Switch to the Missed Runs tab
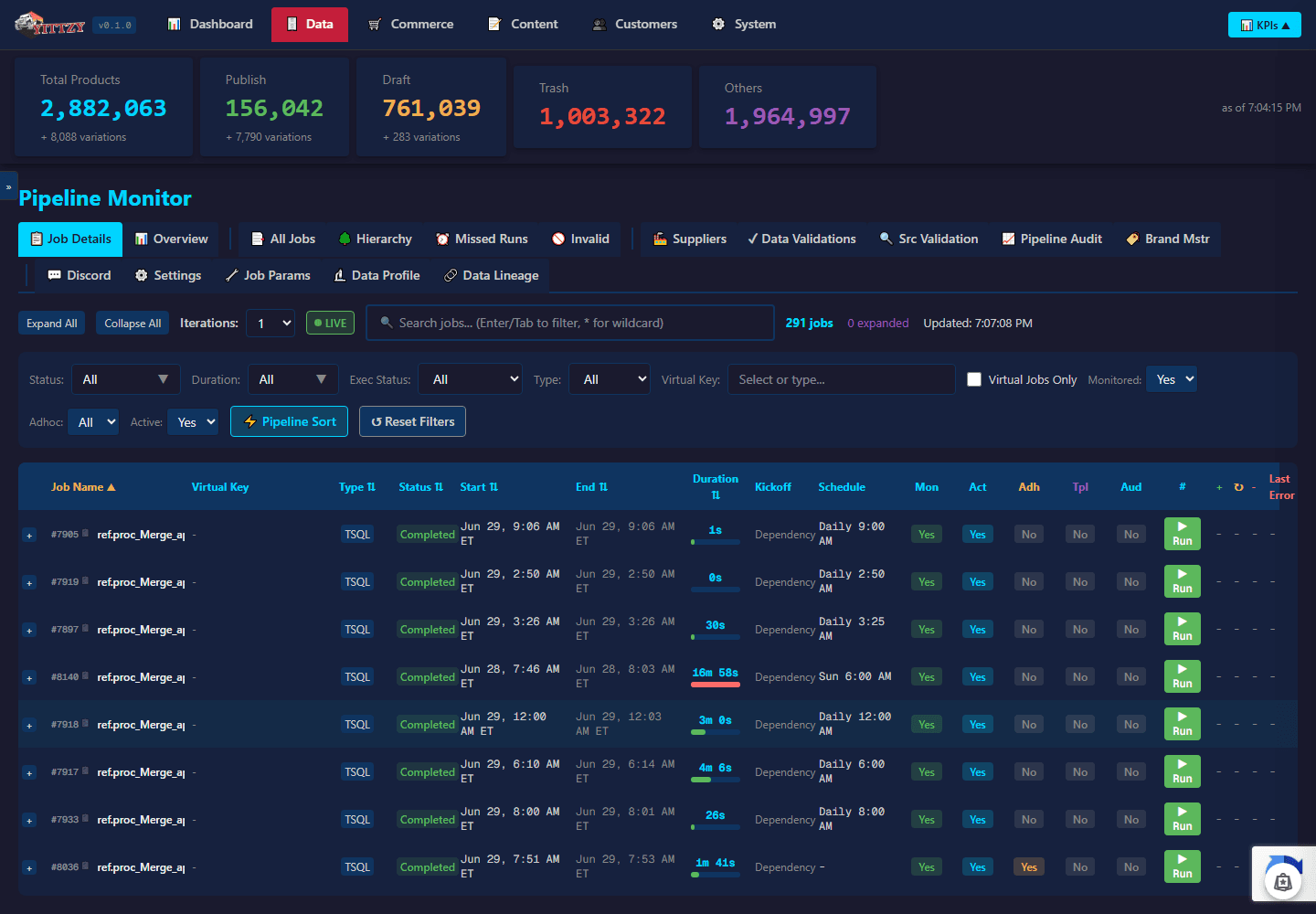1316x914 pixels. [482, 239]
